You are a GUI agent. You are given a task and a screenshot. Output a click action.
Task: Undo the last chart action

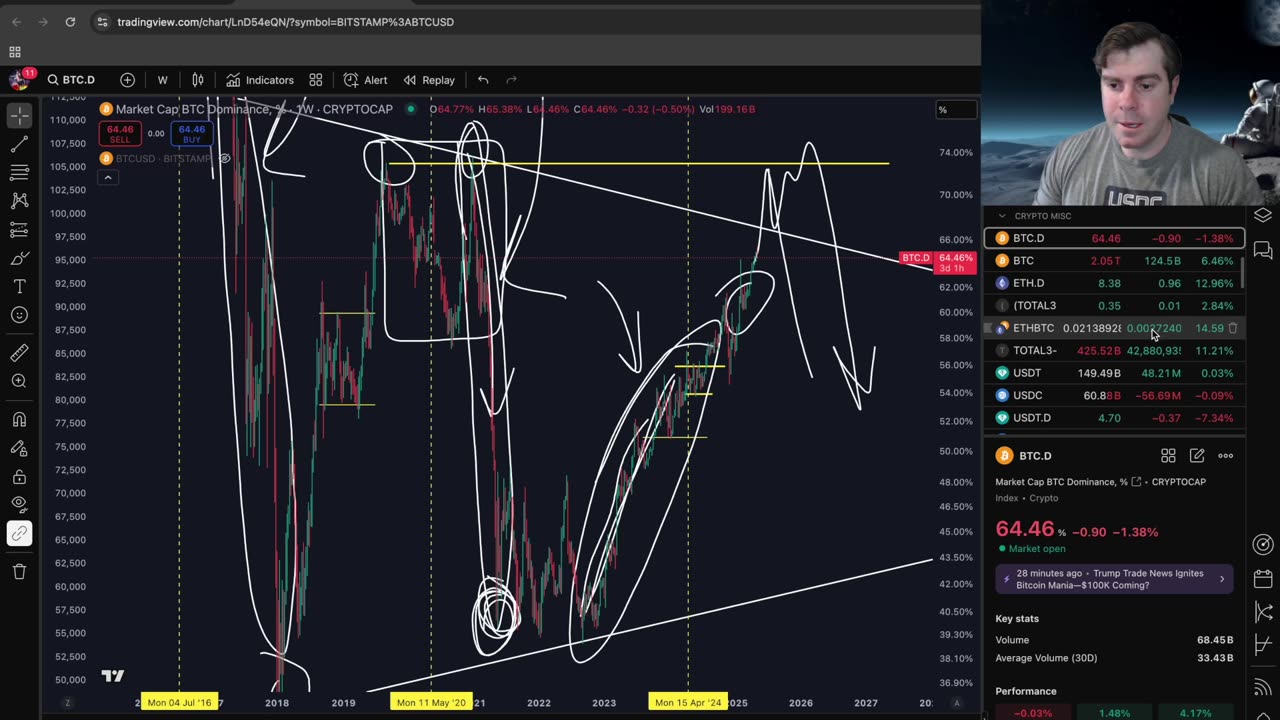[x=483, y=80]
